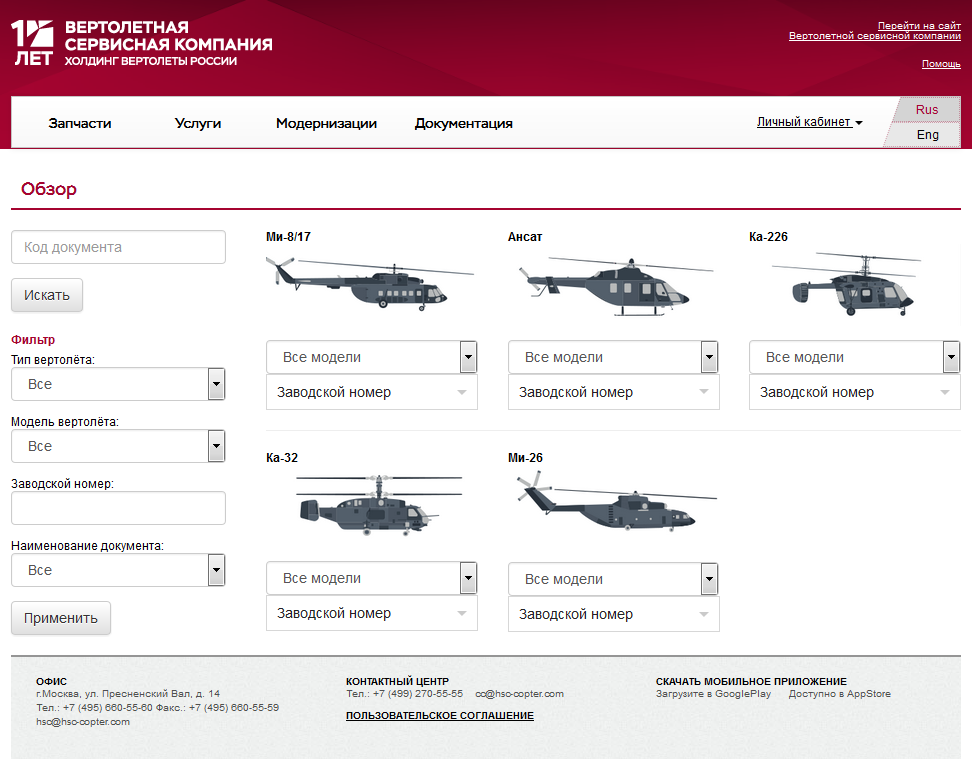
Task: Open the Помощь help link
Action: tap(941, 64)
